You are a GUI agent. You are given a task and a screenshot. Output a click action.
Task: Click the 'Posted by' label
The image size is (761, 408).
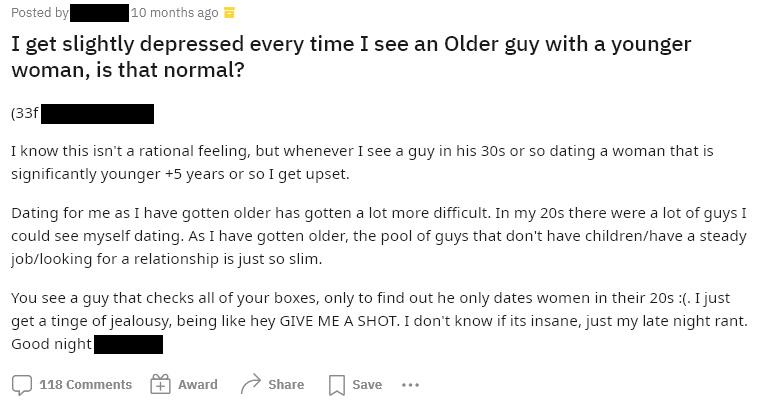(40, 13)
